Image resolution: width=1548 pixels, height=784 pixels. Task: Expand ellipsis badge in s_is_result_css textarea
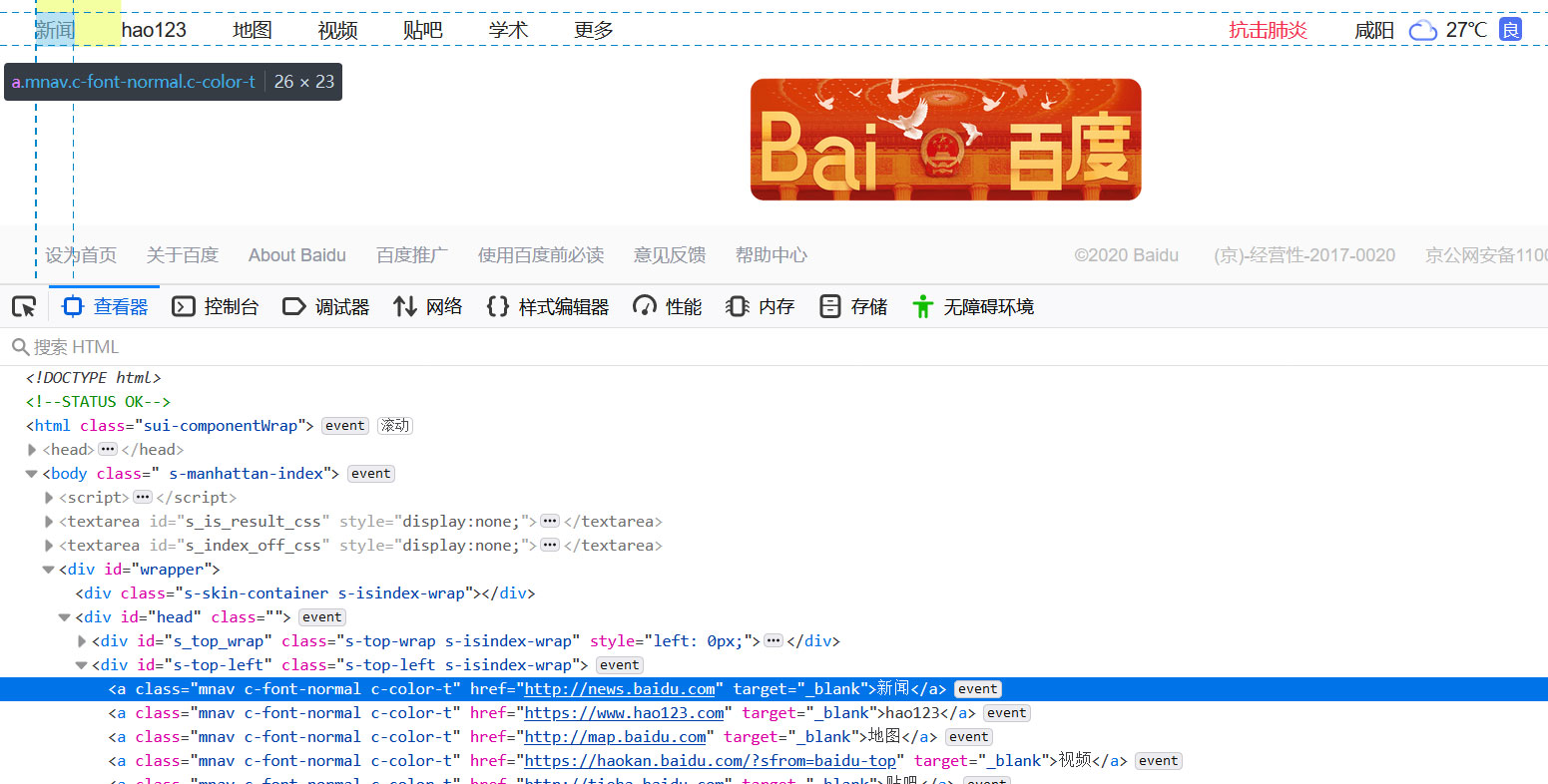click(550, 522)
